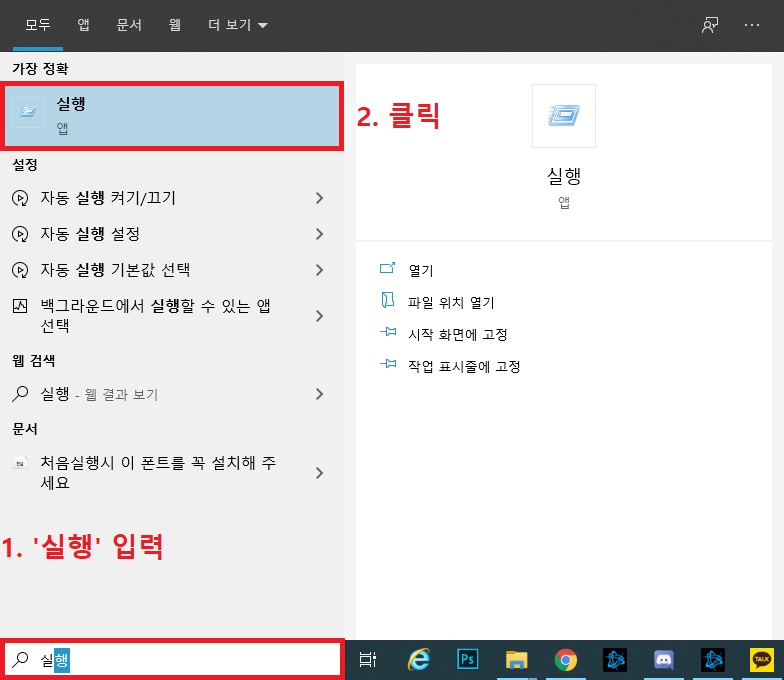Switch to the 웹 tab
The image size is (784, 680).
point(174,24)
